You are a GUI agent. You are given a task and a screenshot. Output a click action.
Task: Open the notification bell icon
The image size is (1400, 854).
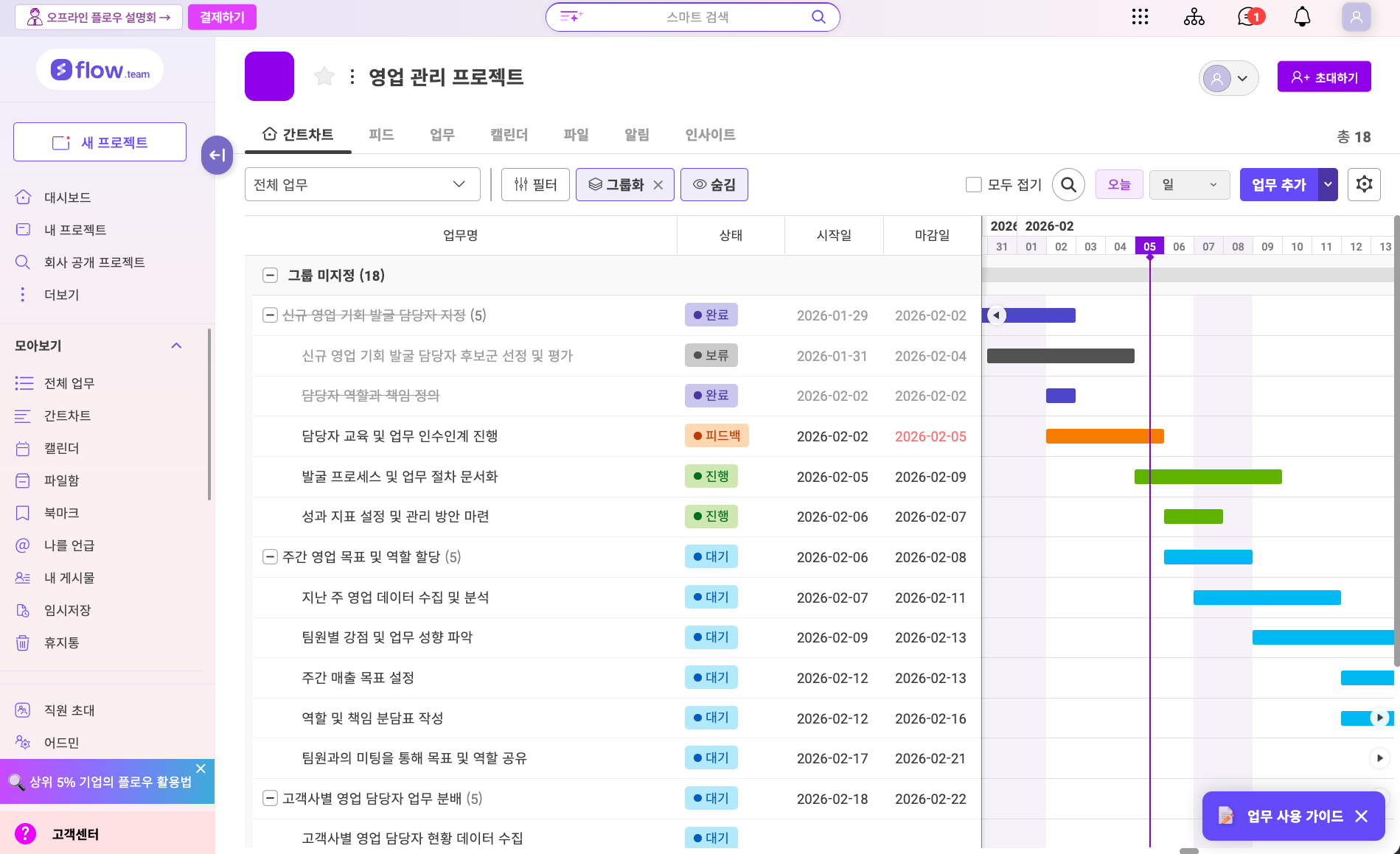(1303, 17)
